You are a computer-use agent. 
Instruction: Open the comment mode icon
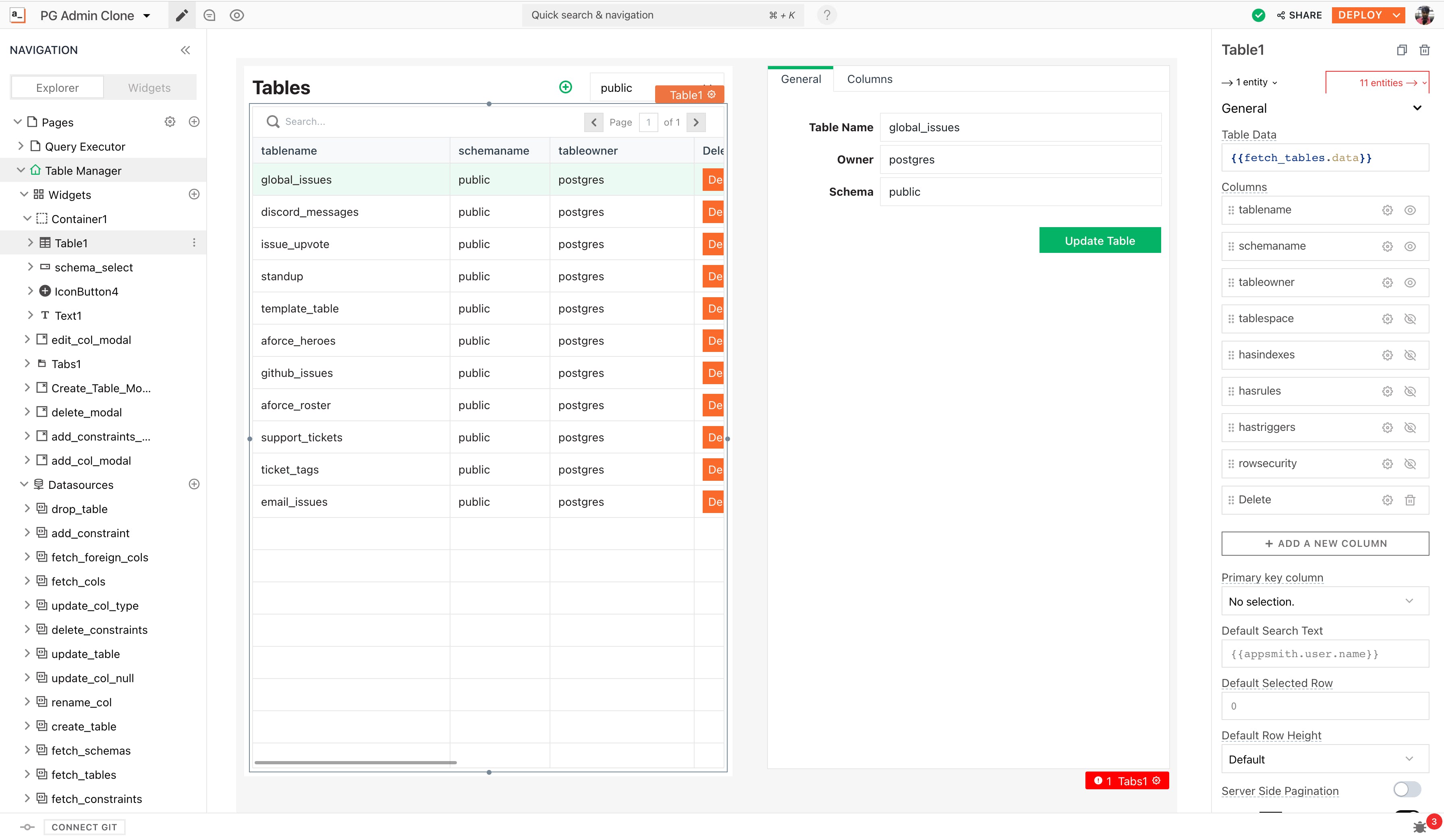210,15
